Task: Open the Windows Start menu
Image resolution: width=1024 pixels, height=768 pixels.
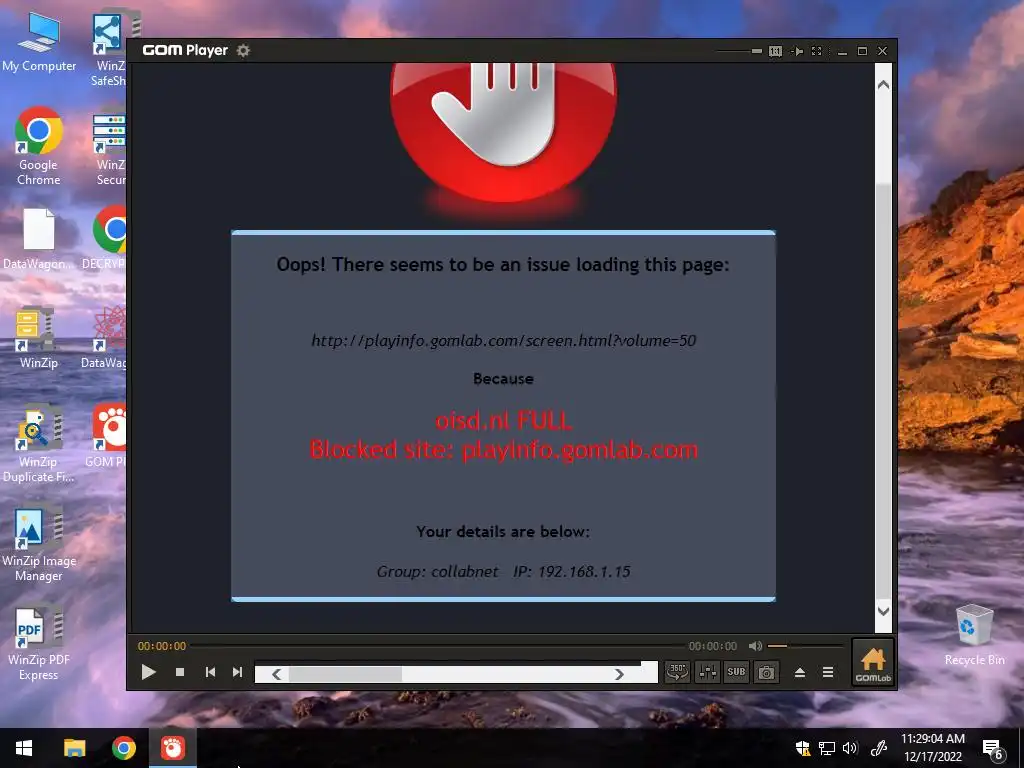Action: [x=24, y=748]
